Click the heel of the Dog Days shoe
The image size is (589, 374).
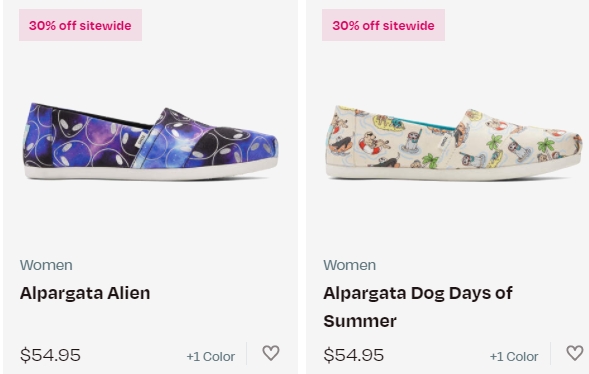(x=338, y=137)
